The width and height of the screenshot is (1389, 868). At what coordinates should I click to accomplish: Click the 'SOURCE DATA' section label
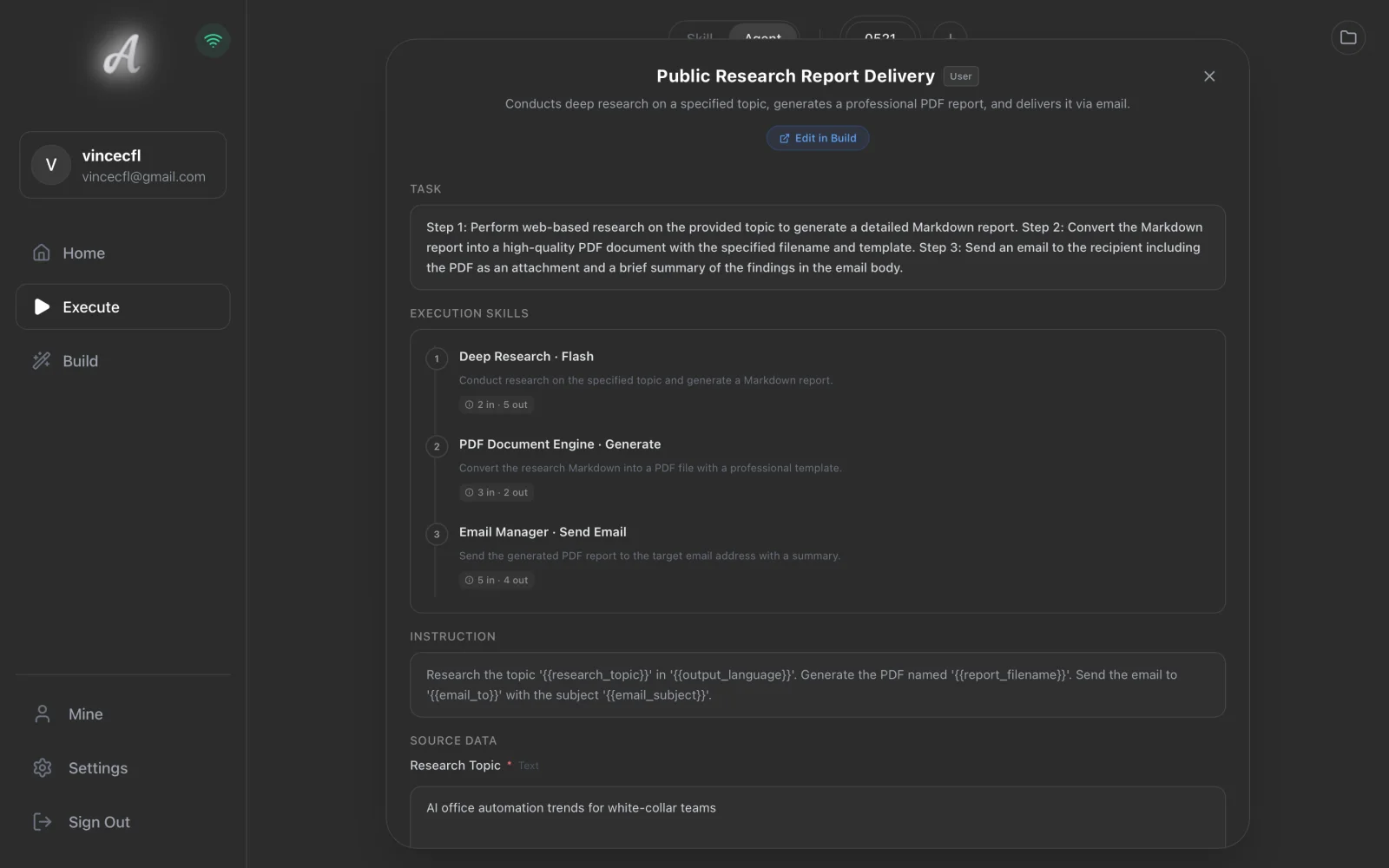[x=453, y=740]
